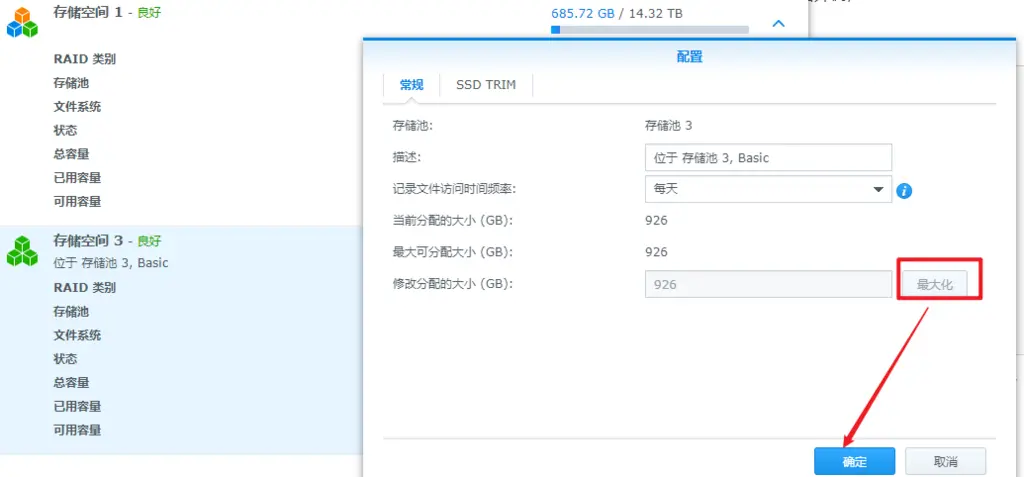This screenshot has height=477, width=1024.
Task: Click the 描述 text field
Action: (768, 158)
